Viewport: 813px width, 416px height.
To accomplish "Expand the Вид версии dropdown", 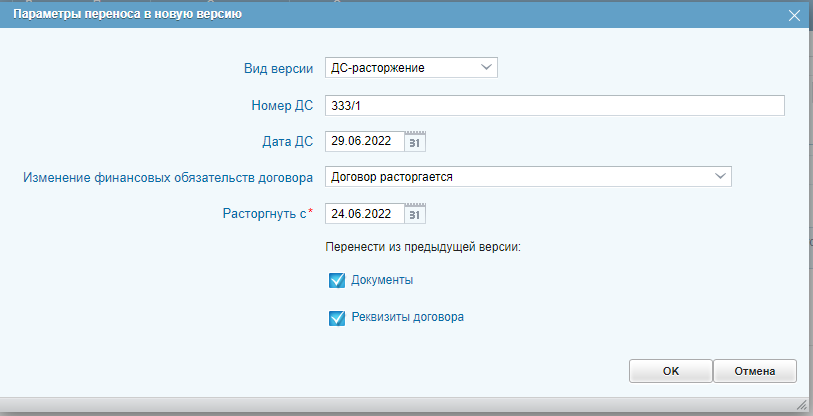I will [x=486, y=68].
